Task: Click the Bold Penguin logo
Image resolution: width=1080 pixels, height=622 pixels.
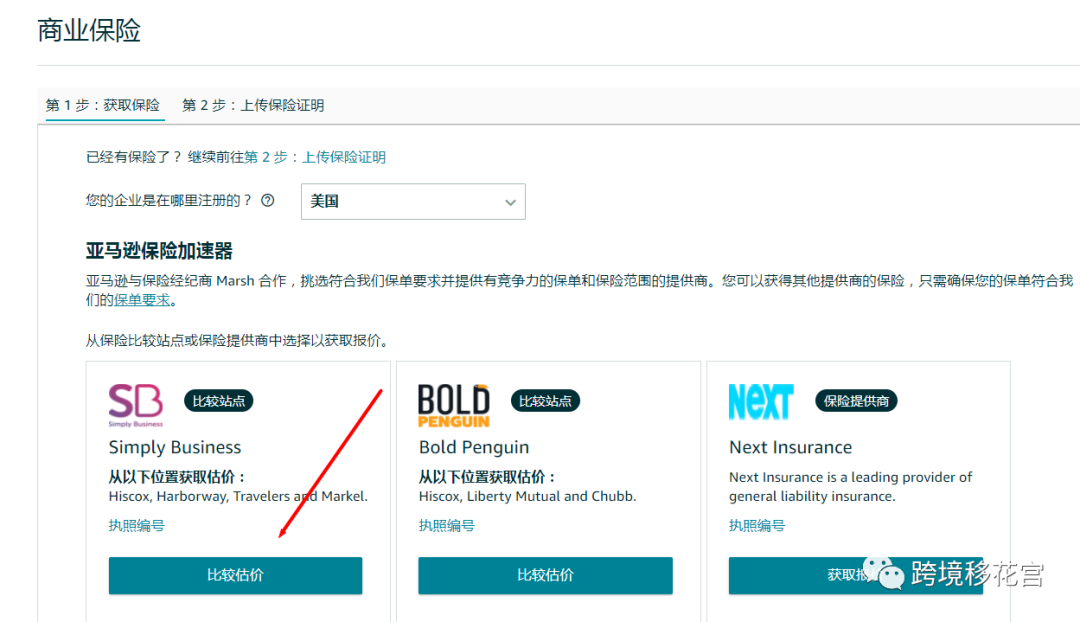Action: pos(454,406)
